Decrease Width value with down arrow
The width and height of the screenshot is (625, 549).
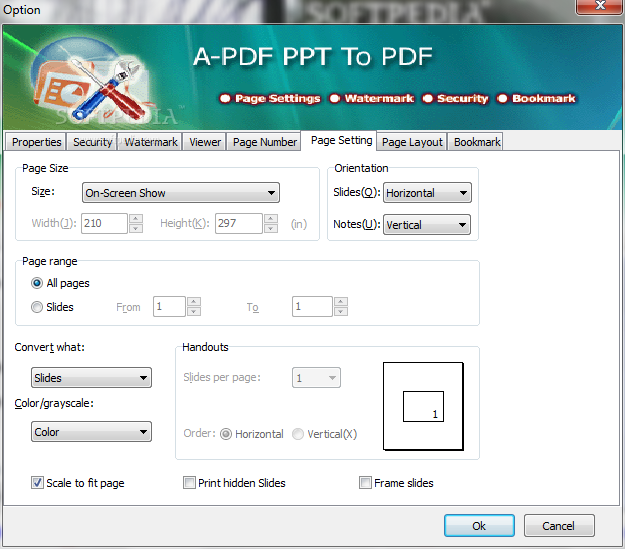[x=136, y=228]
